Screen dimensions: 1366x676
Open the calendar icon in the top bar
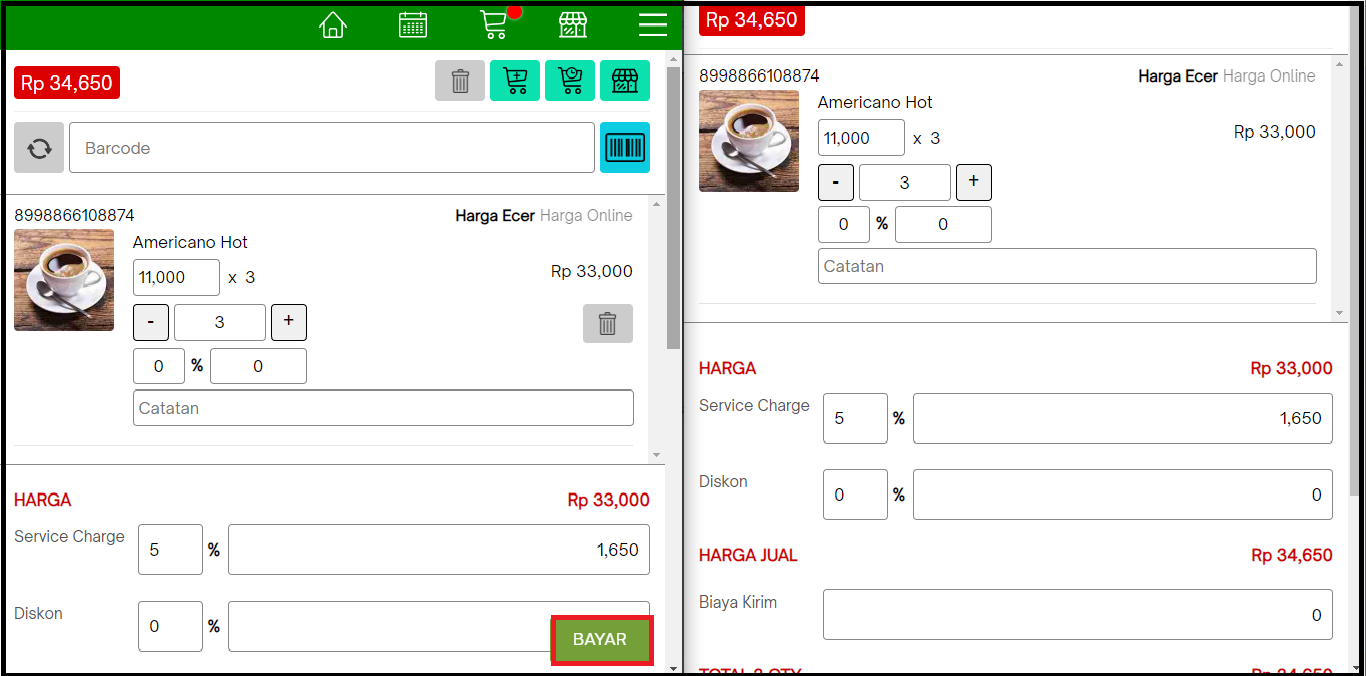click(413, 24)
